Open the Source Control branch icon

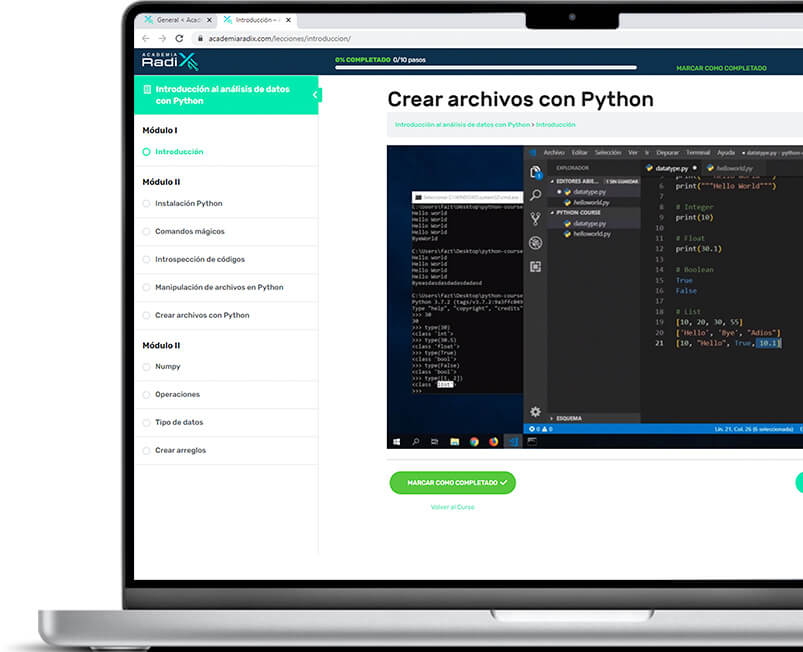[536, 218]
